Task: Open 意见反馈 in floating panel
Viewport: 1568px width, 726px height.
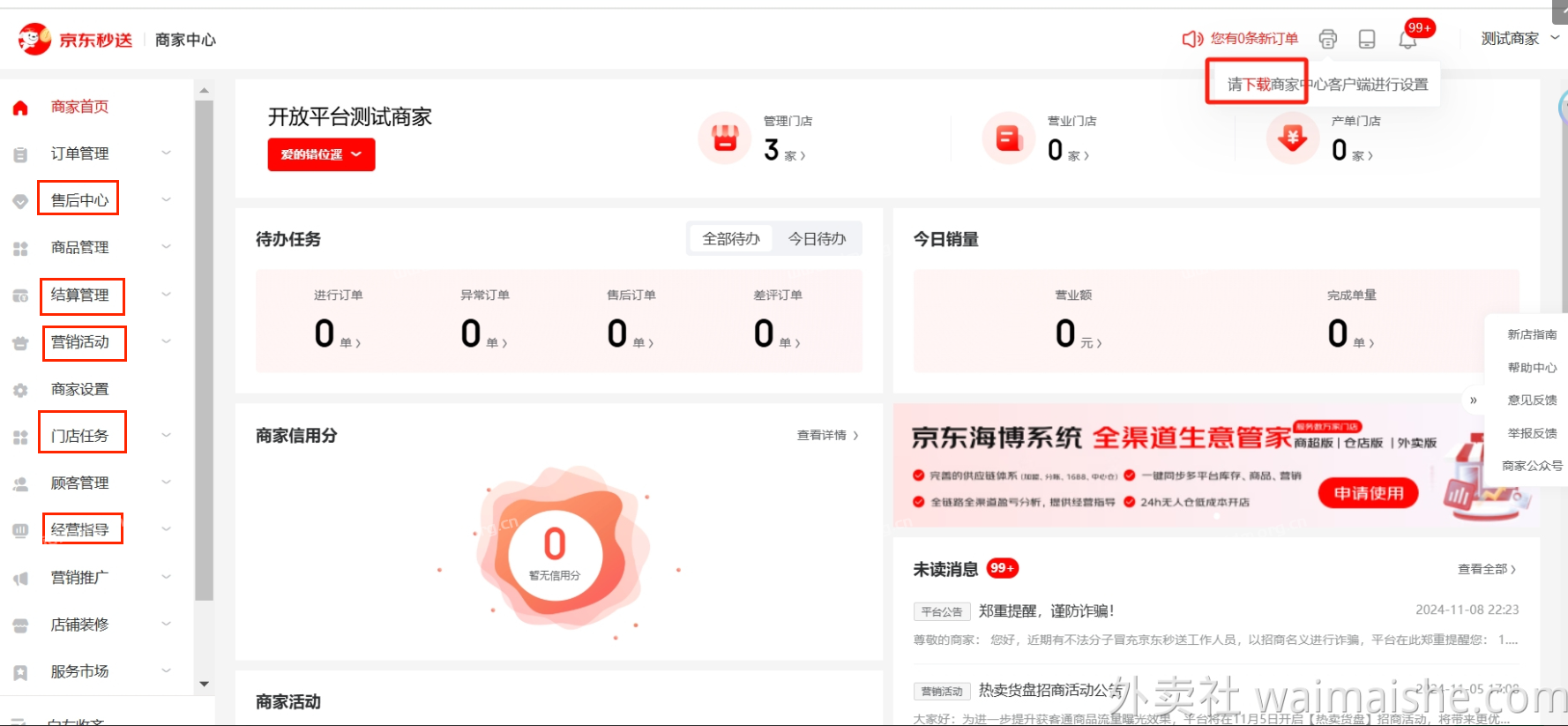Action: 1532,400
